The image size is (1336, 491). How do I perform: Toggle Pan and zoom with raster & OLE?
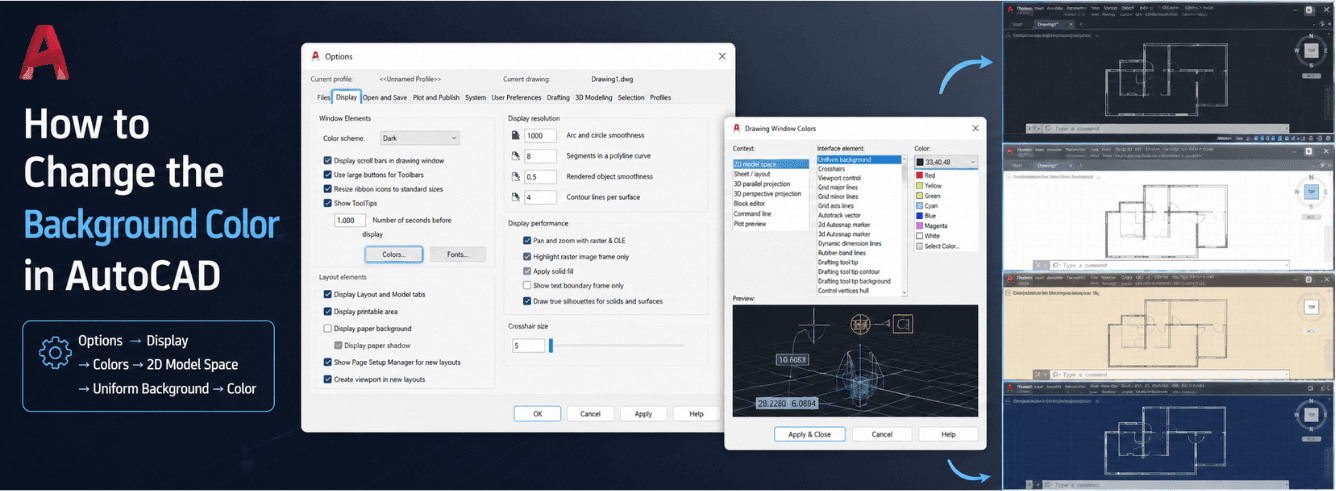click(x=527, y=241)
